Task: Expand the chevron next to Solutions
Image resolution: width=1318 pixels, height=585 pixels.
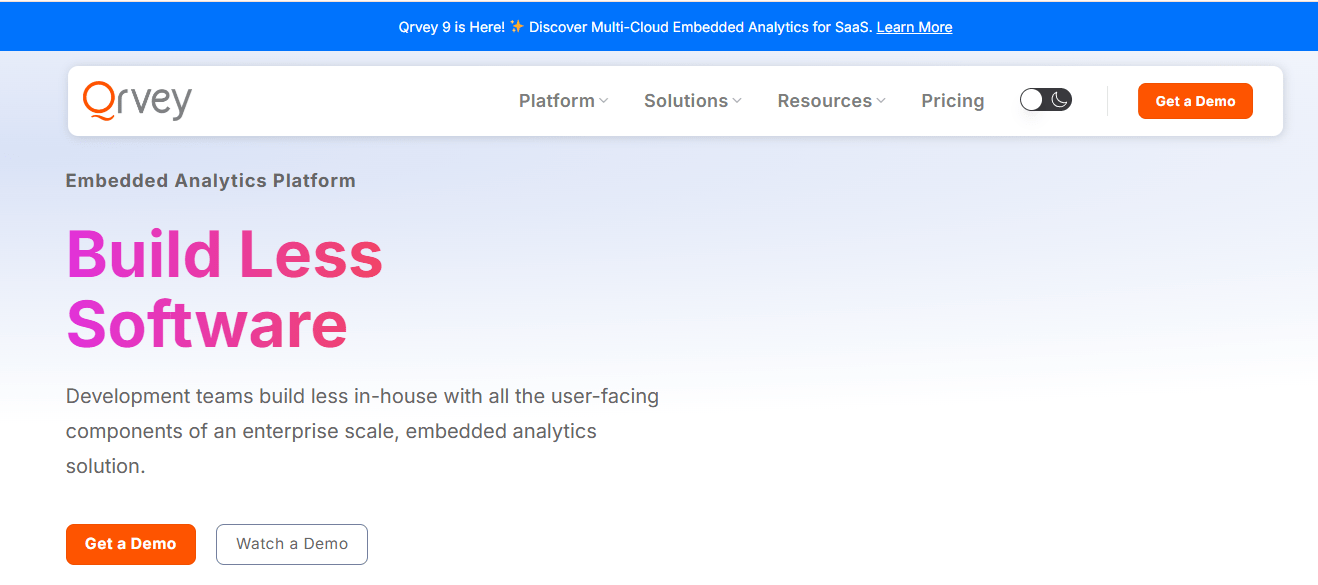Action: point(737,101)
